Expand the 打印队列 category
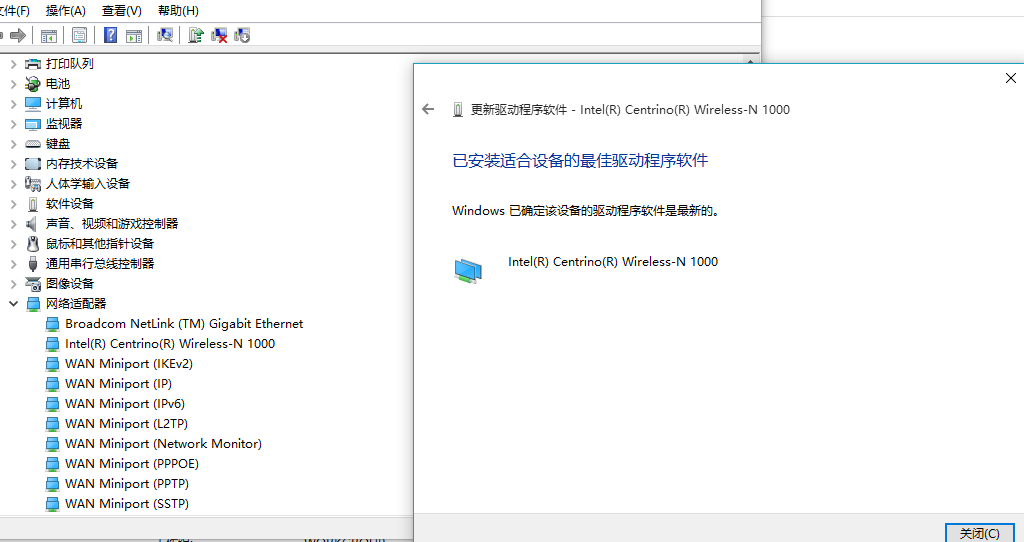The image size is (1024, 542). (x=13, y=64)
